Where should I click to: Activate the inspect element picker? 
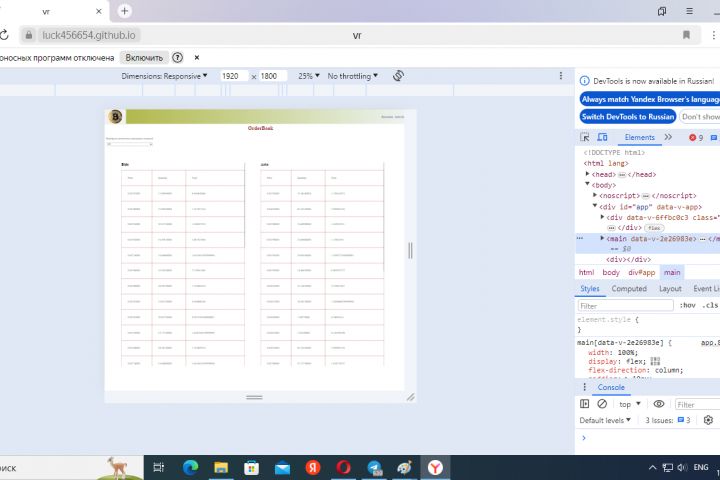585,137
